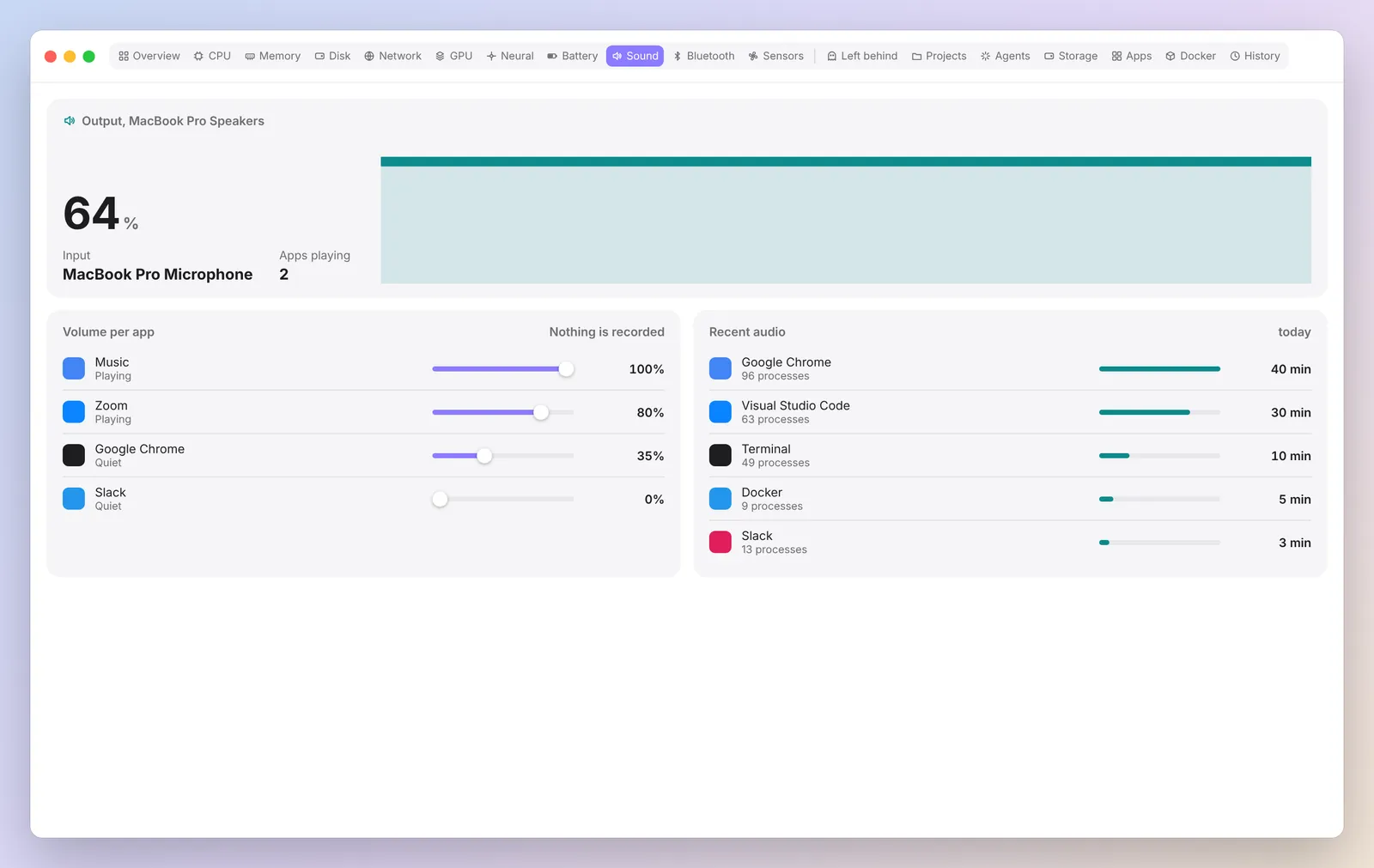The image size is (1374, 868).
Task: Click the Music volume slider handle
Action: [566, 369]
